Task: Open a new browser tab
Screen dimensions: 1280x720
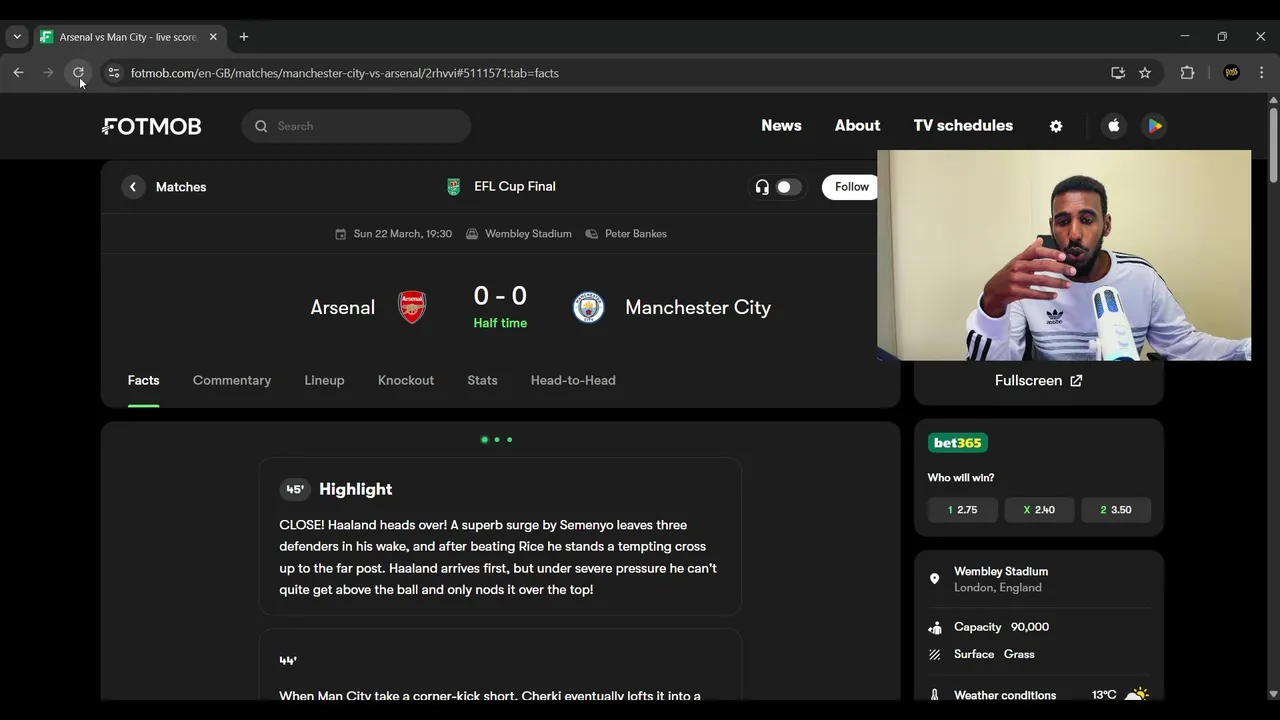Action: [244, 37]
